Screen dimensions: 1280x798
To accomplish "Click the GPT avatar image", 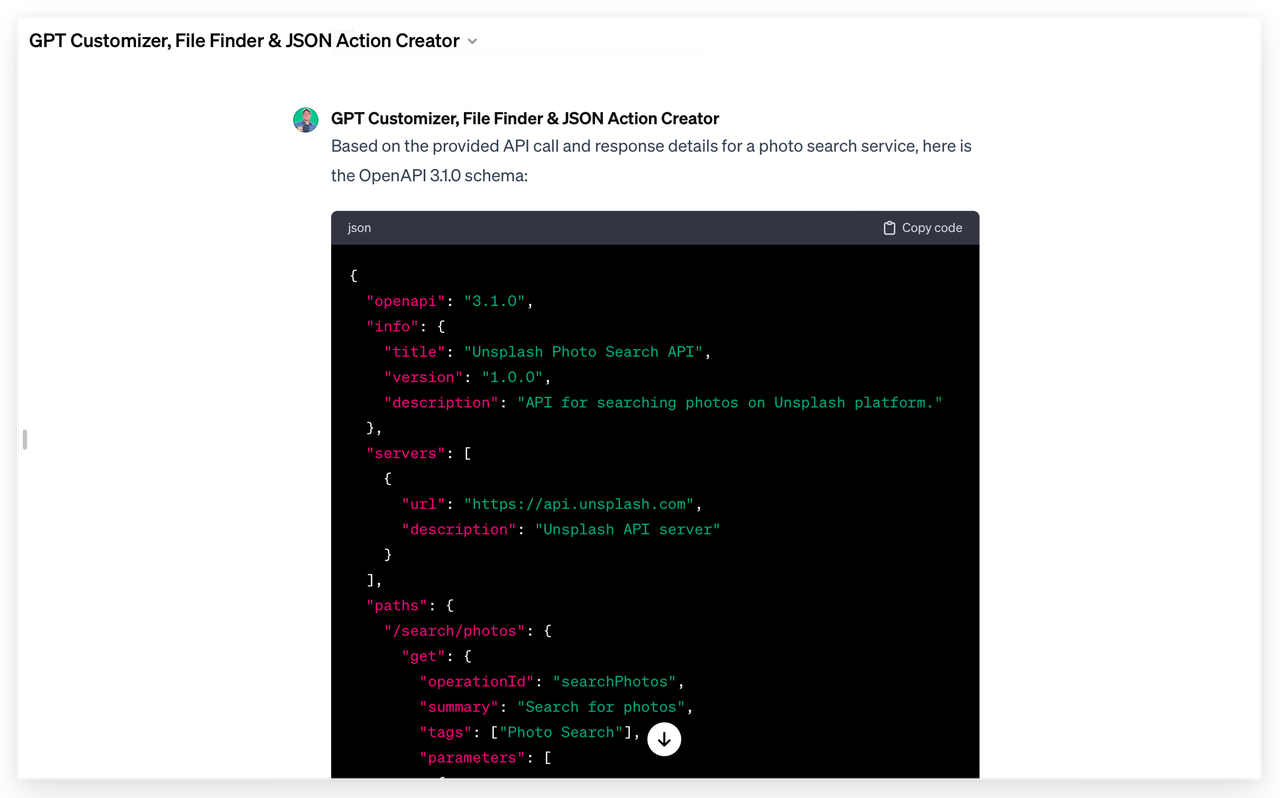I will (306, 120).
